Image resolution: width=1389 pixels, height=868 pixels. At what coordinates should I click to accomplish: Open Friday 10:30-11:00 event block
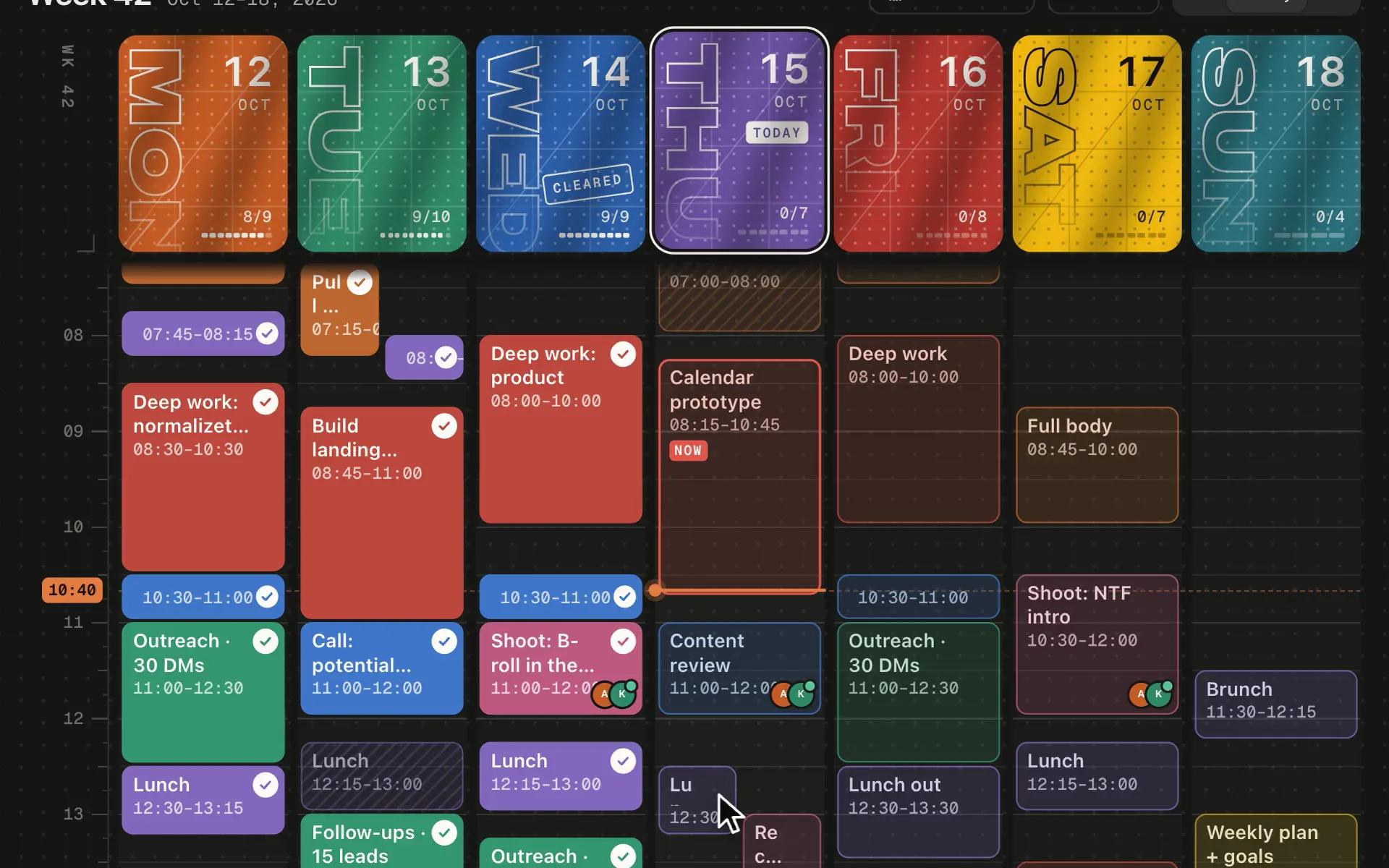coord(918,597)
